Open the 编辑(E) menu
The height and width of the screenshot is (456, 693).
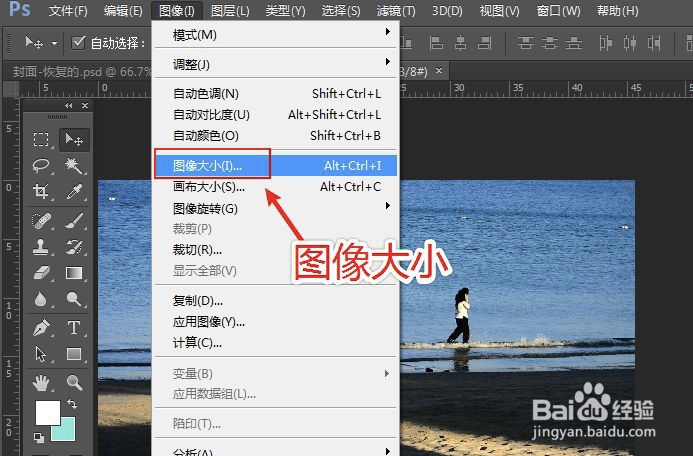123,11
